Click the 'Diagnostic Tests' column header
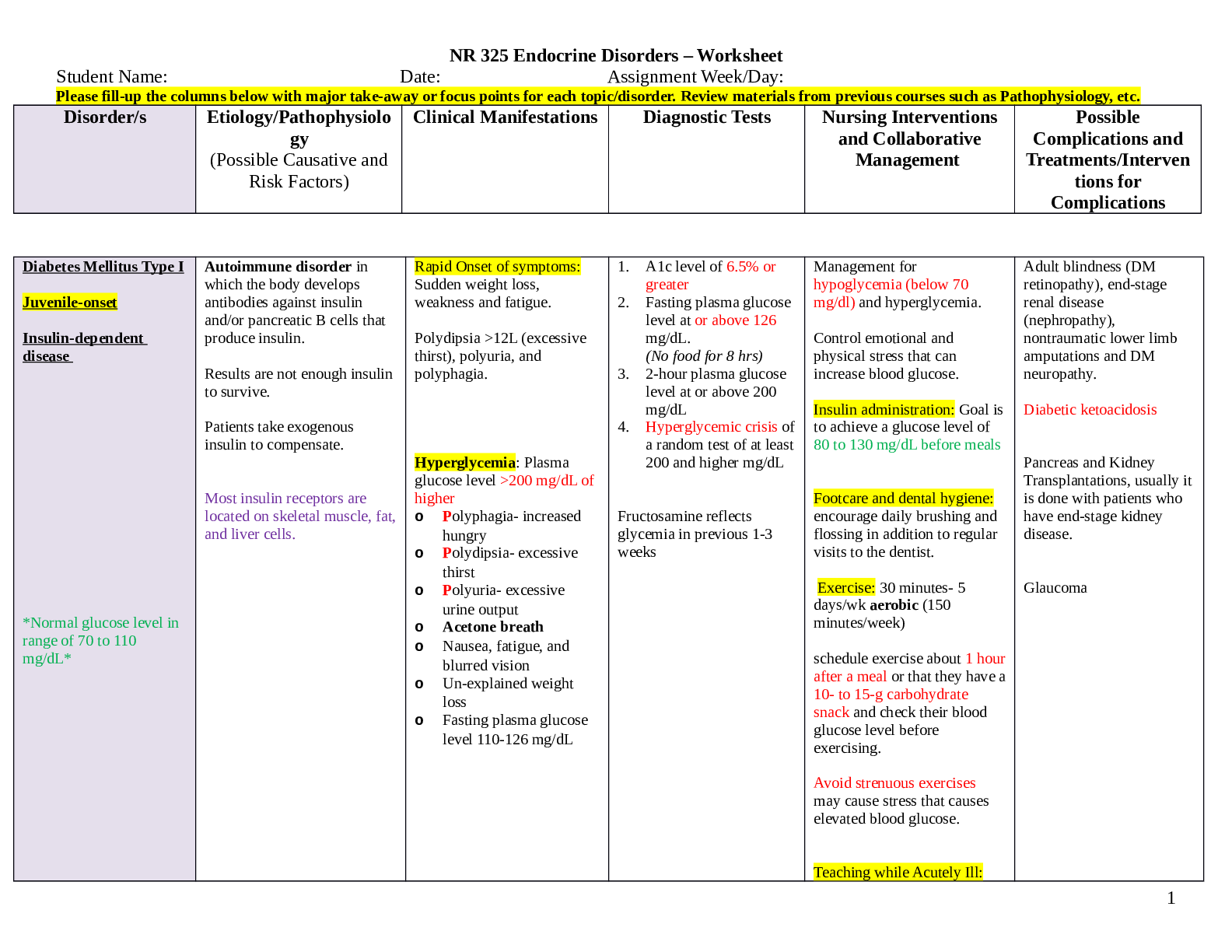 [x=707, y=117]
